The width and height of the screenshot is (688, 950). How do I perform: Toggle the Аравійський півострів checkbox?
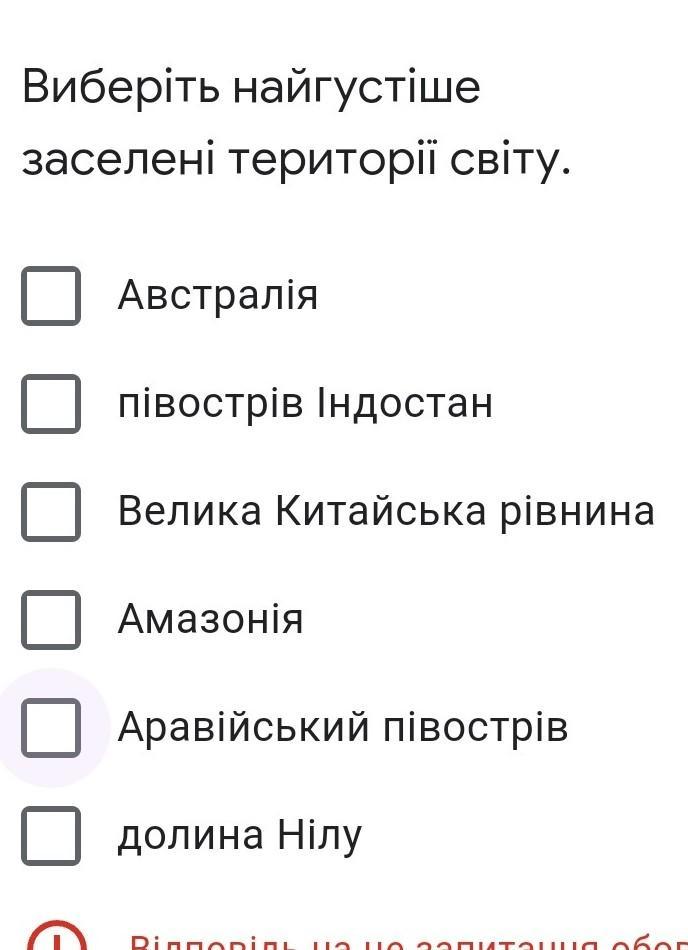click(51, 727)
